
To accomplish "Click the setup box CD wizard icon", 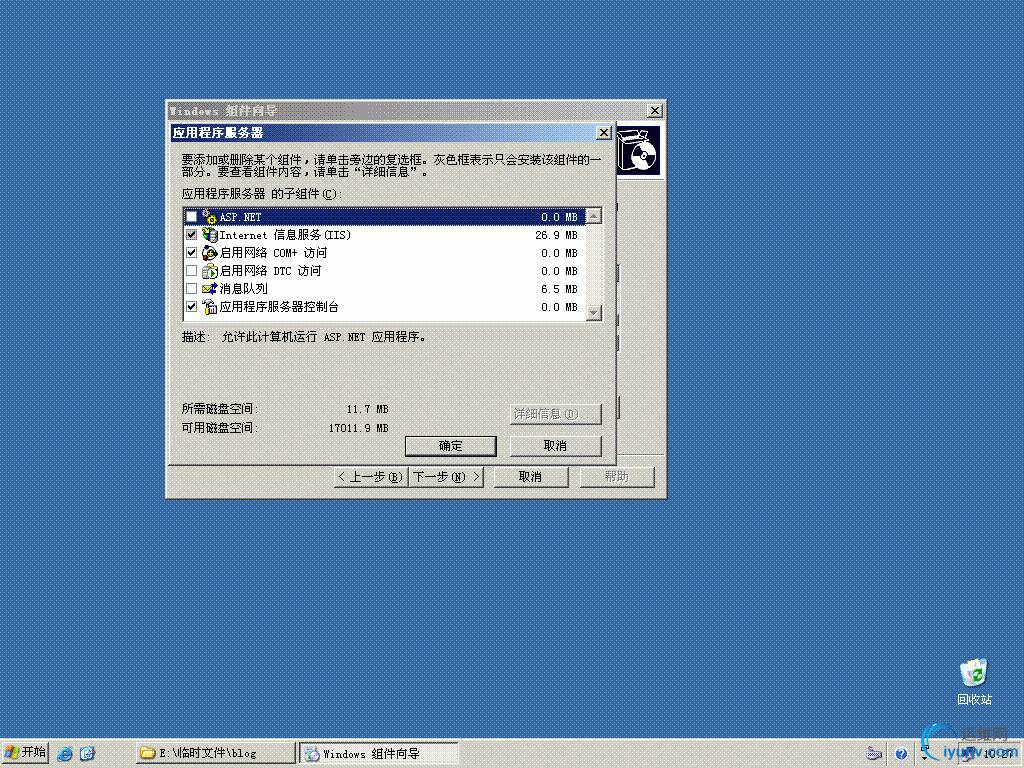I will point(638,150).
